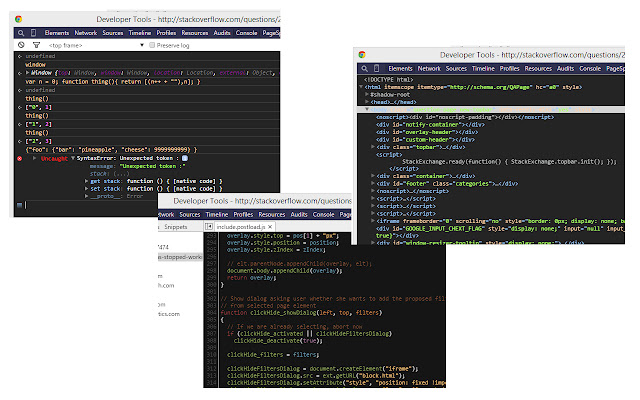Screen dimensions: 640x400
Task: Open Timeline tab in the right Elements window
Action: pos(483,68)
